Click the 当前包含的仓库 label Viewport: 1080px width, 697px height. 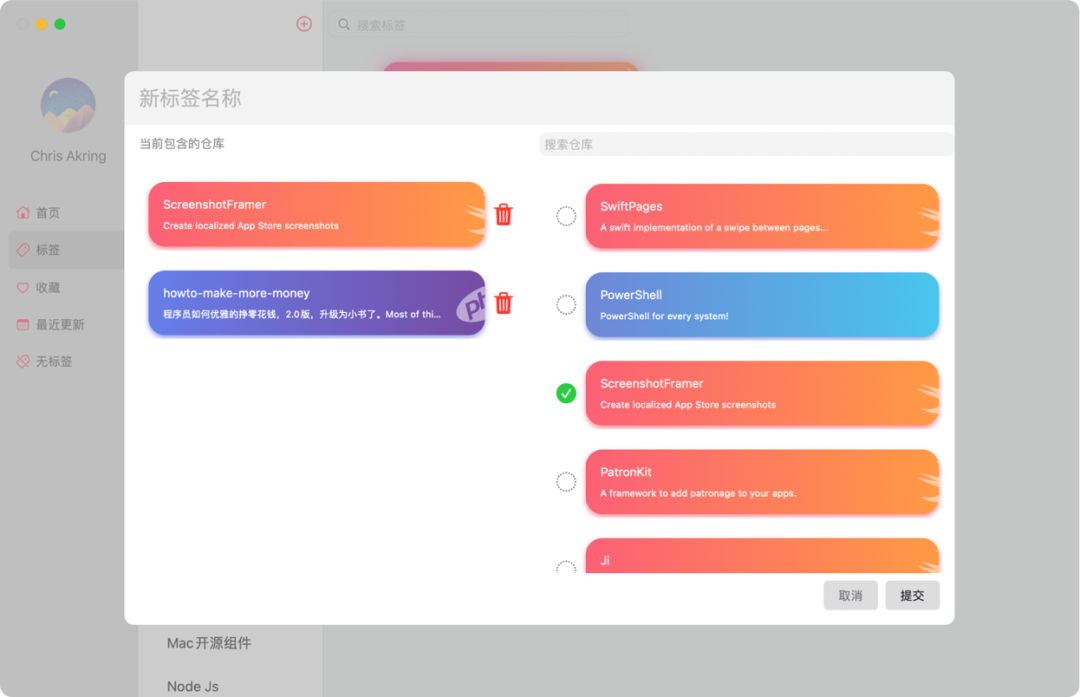coord(182,143)
